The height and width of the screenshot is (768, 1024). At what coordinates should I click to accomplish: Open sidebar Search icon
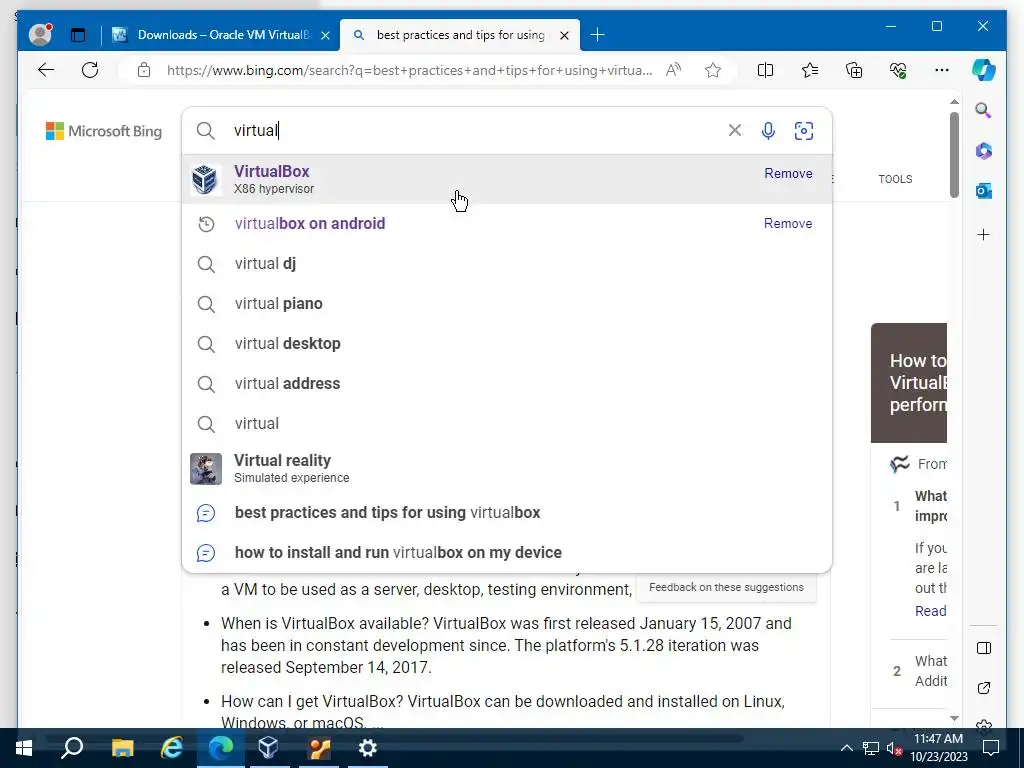(984, 110)
